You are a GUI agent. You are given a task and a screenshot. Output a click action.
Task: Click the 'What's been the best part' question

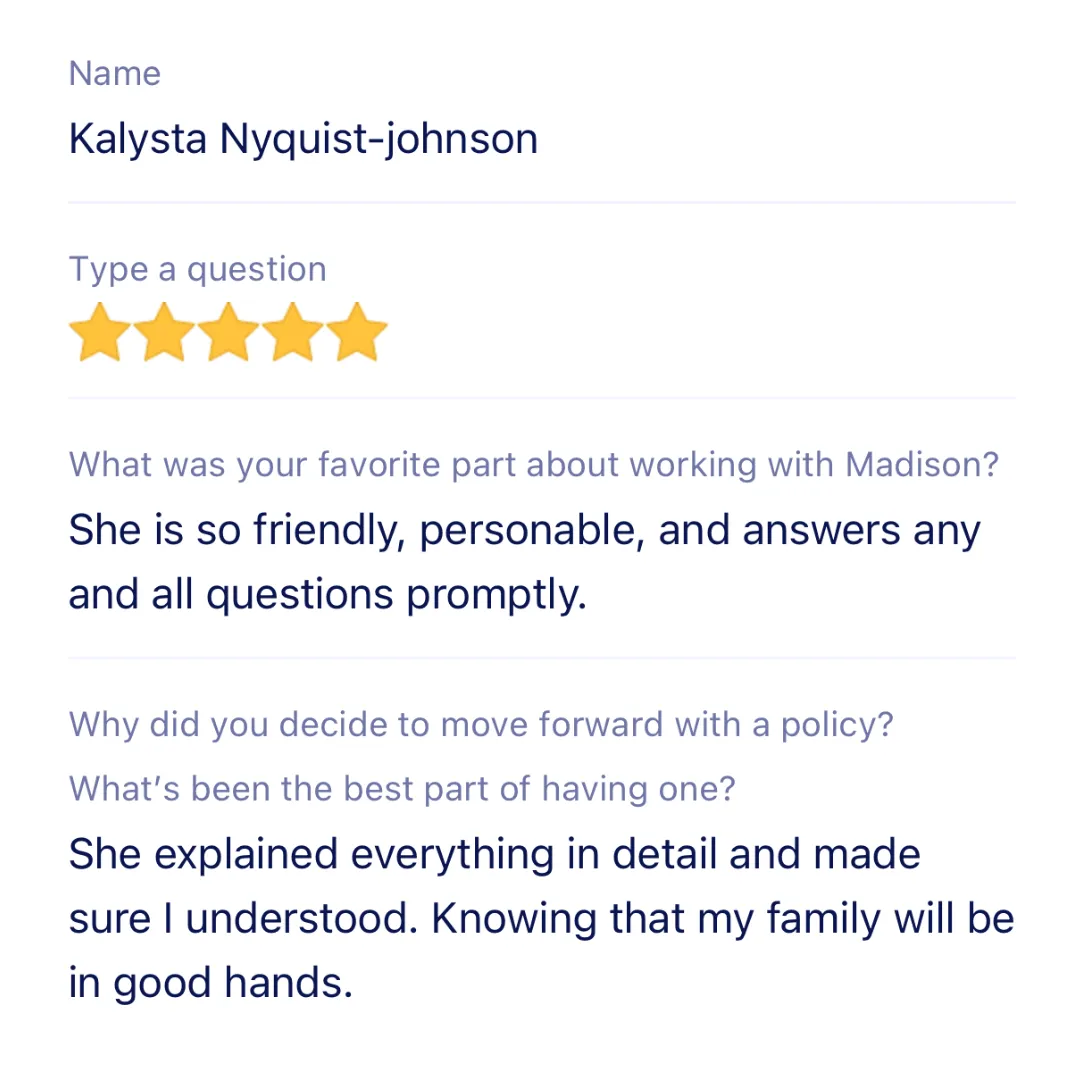[x=402, y=789]
